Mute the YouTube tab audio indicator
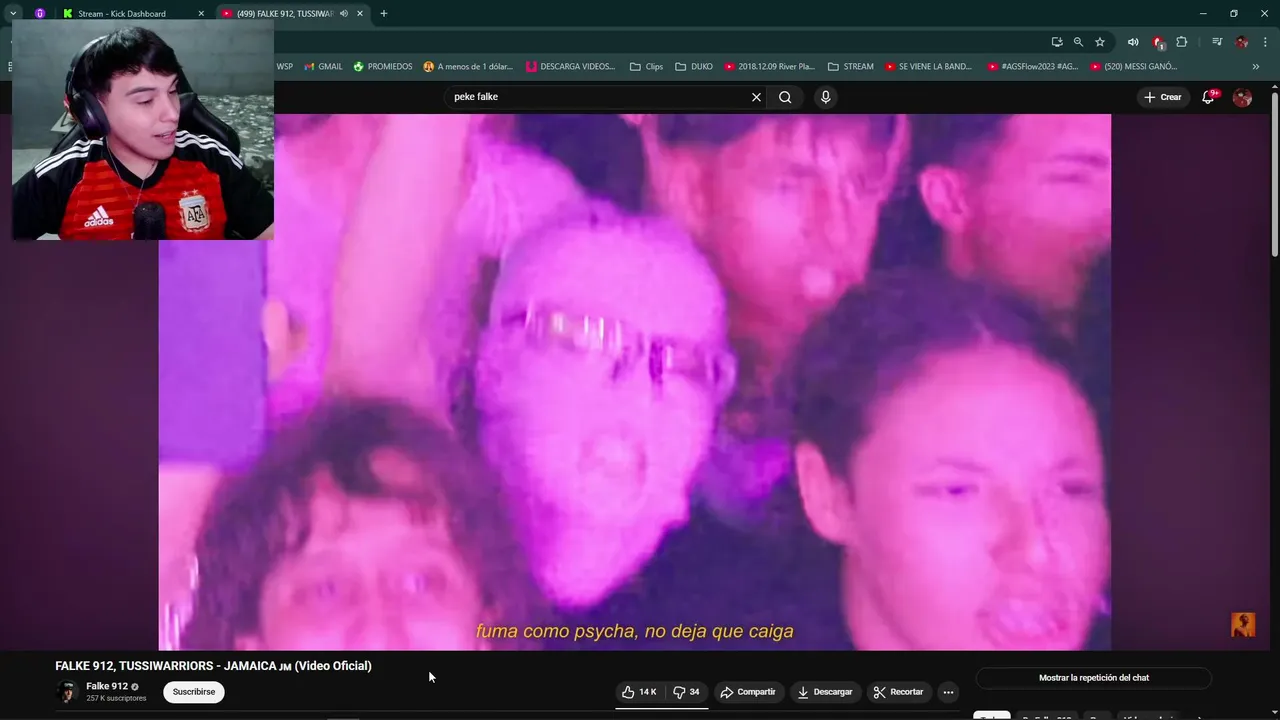Image resolution: width=1280 pixels, height=720 pixels. tap(344, 14)
